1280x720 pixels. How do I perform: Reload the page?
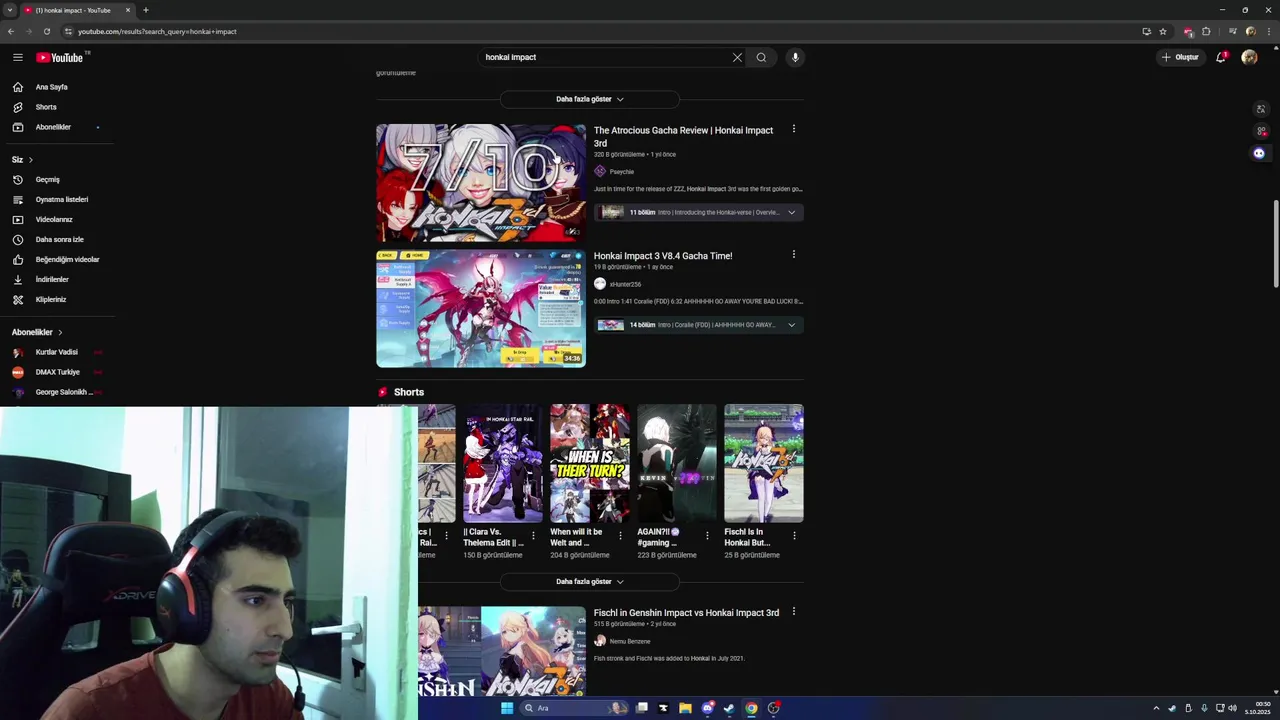click(47, 31)
